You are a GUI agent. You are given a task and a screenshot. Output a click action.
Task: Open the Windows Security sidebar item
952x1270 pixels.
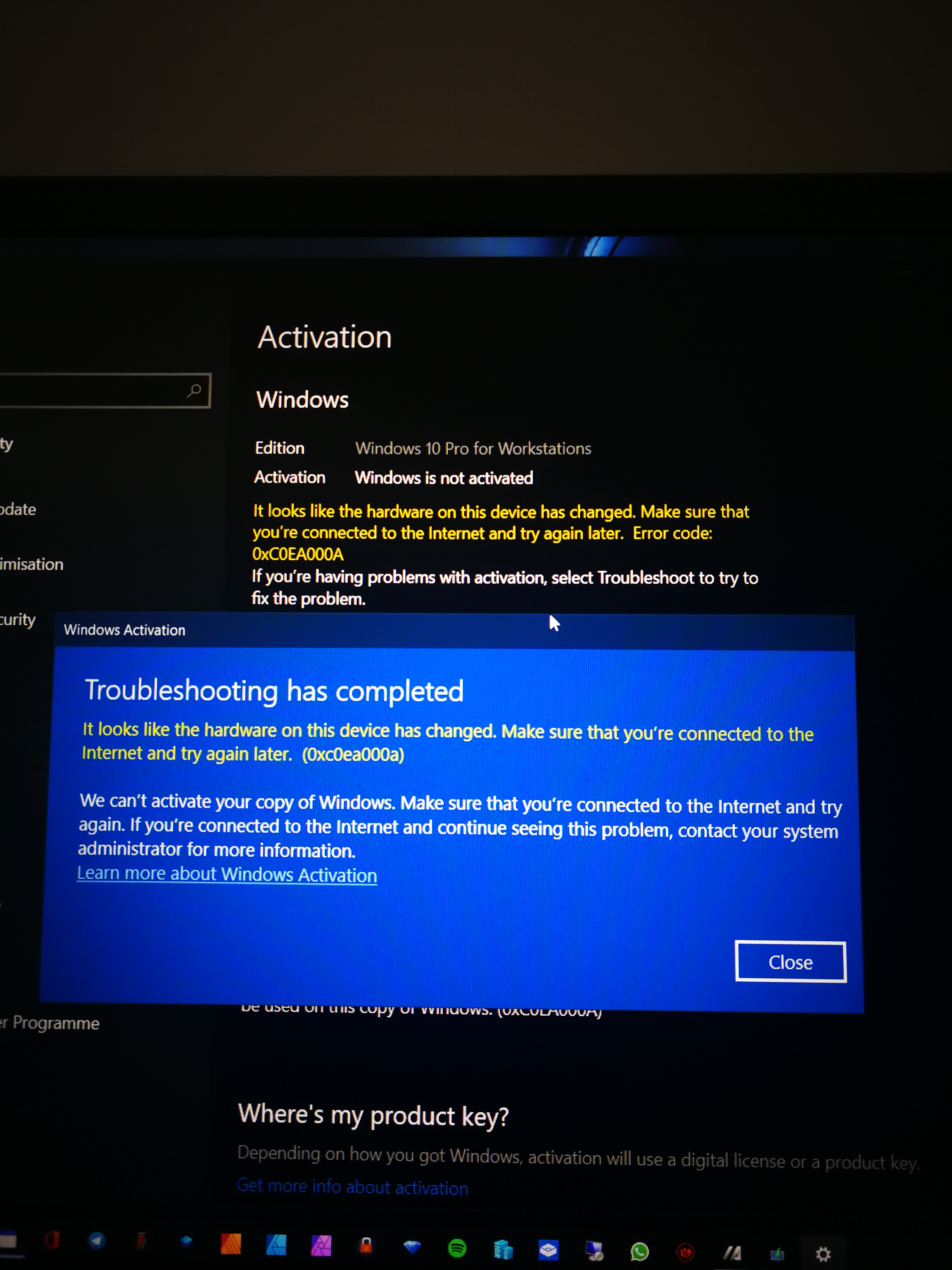[17, 620]
